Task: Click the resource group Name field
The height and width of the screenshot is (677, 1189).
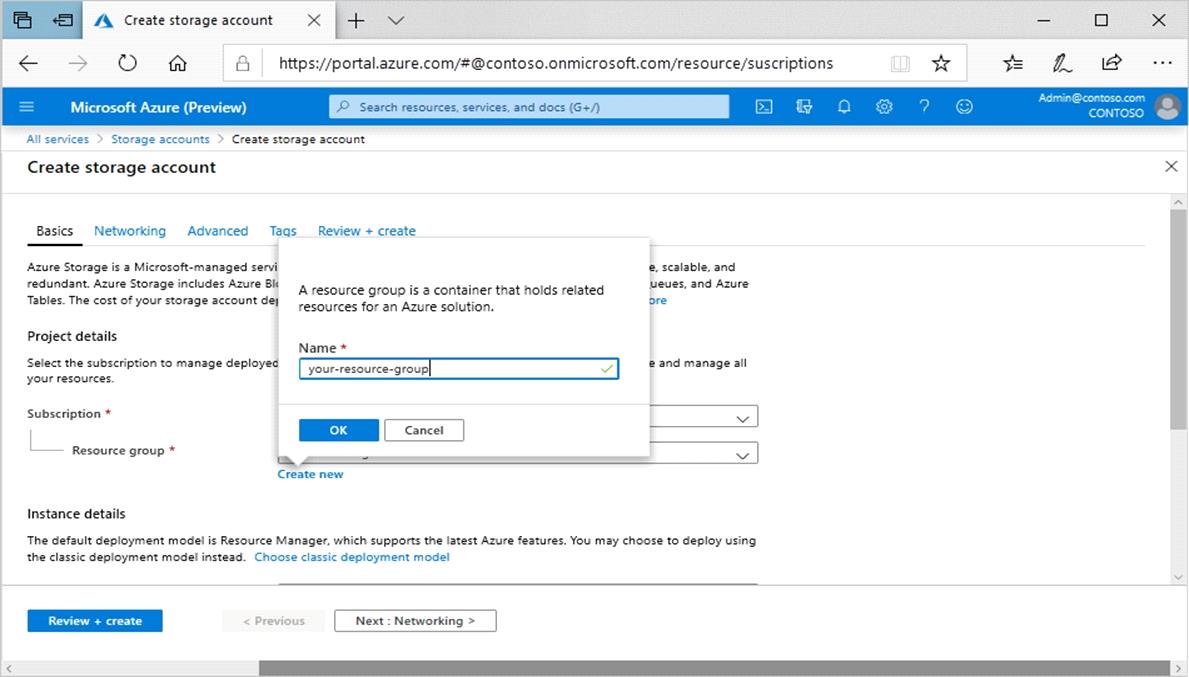Action: pos(459,368)
